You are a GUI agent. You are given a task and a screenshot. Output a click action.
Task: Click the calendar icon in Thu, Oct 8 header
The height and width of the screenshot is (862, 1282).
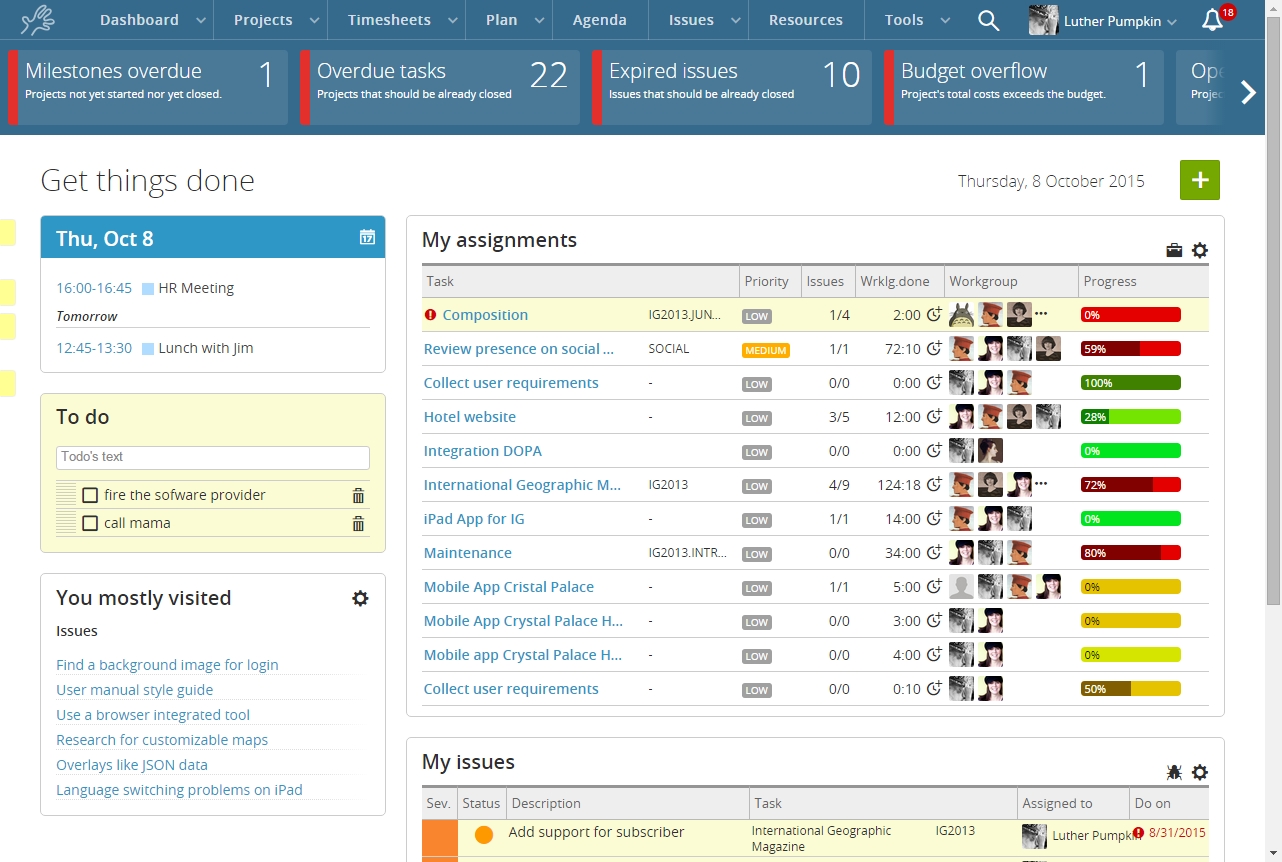[x=367, y=237]
